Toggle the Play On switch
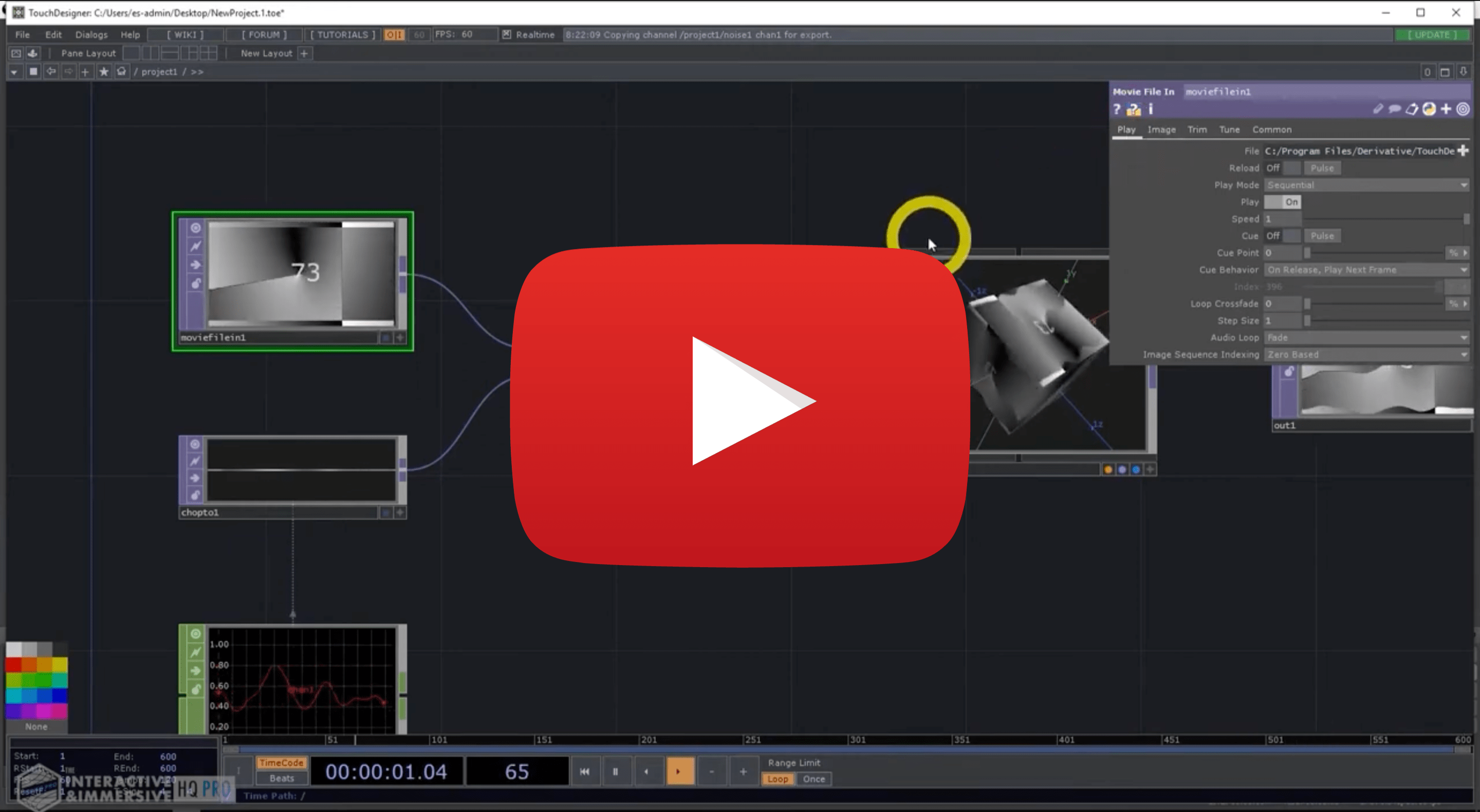1480x812 pixels. pyautogui.click(x=1282, y=202)
